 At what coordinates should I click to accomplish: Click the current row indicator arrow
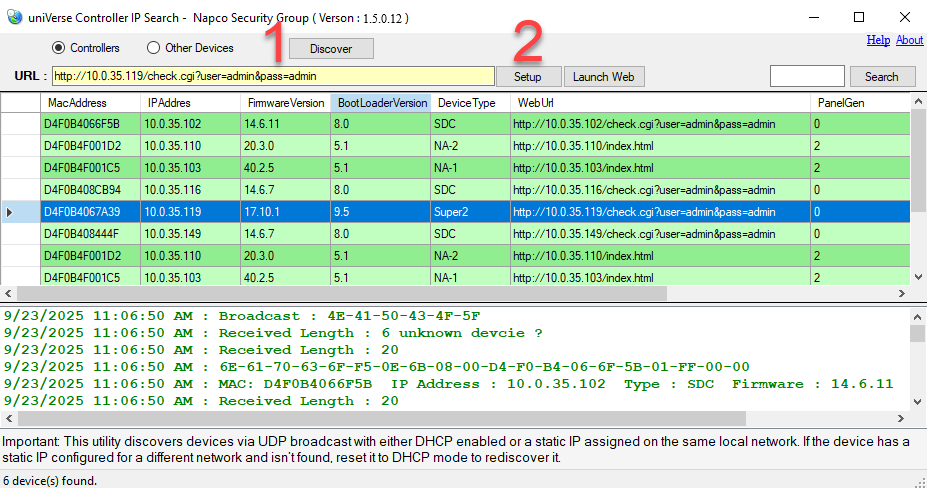click(10, 212)
